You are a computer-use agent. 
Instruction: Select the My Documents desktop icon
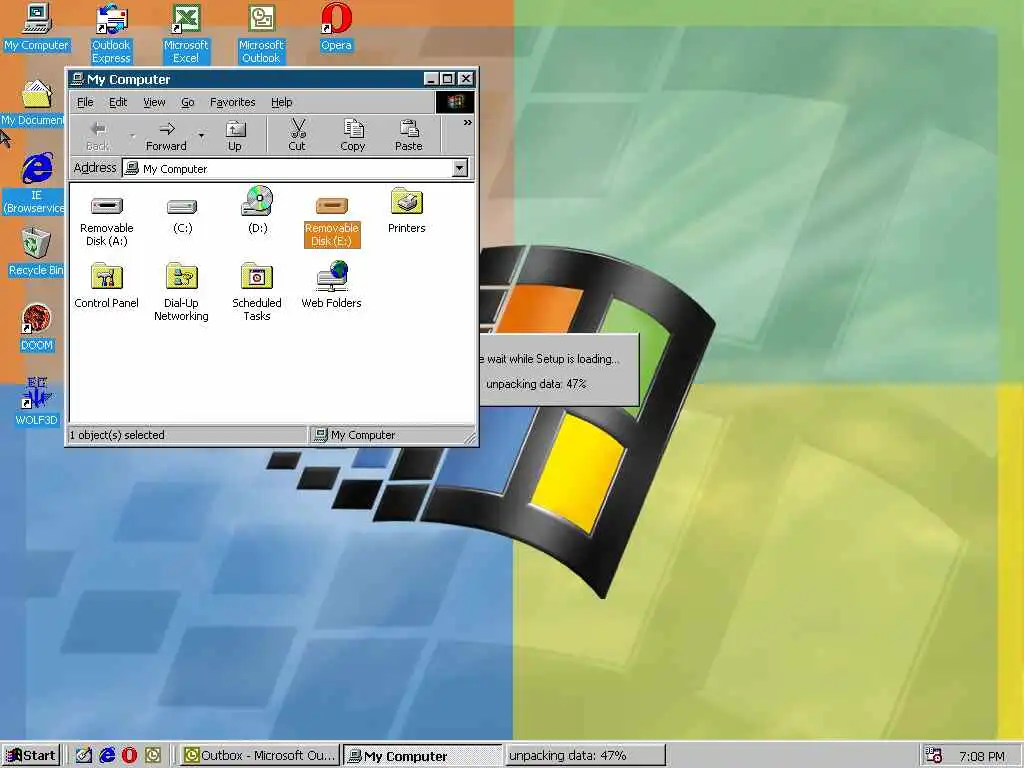(x=34, y=103)
